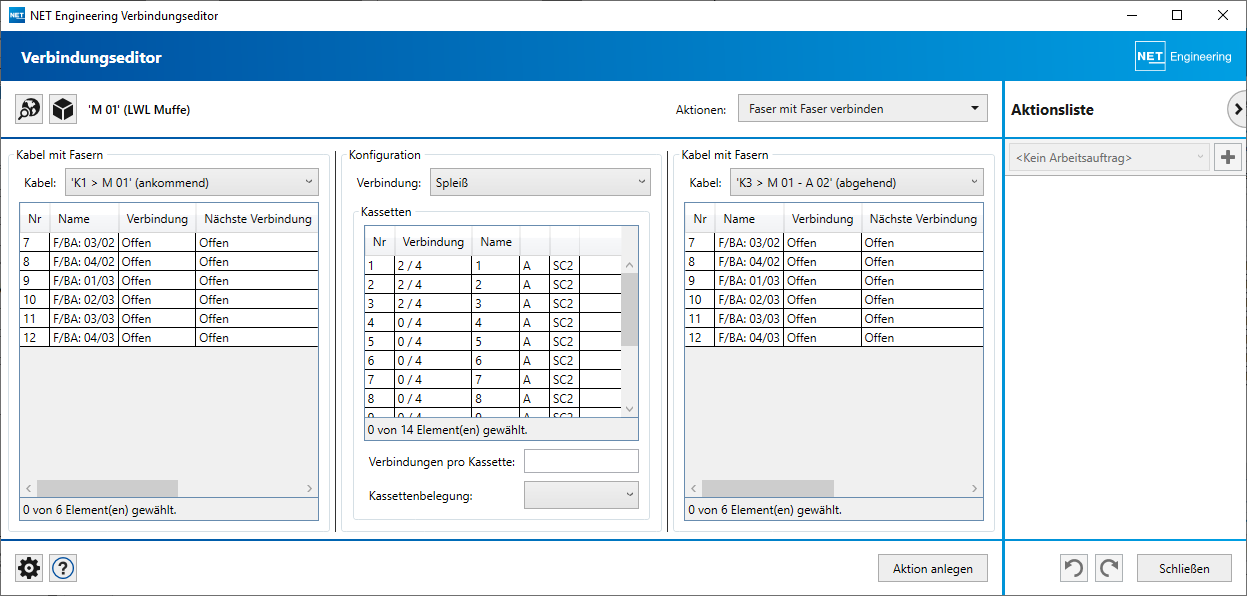Select right table row 9 'F/BA: 01/03'
Image resolution: width=1247 pixels, height=596 pixels.
pyautogui.click(x=834, y=280)
